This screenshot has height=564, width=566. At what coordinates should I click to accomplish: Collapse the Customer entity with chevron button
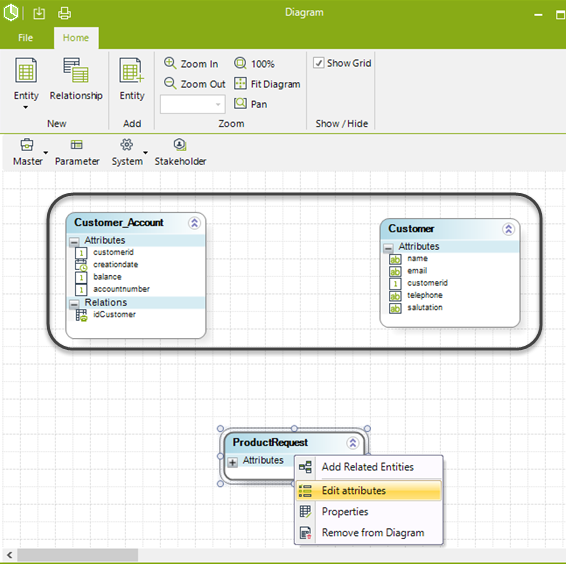click(508, 229)
